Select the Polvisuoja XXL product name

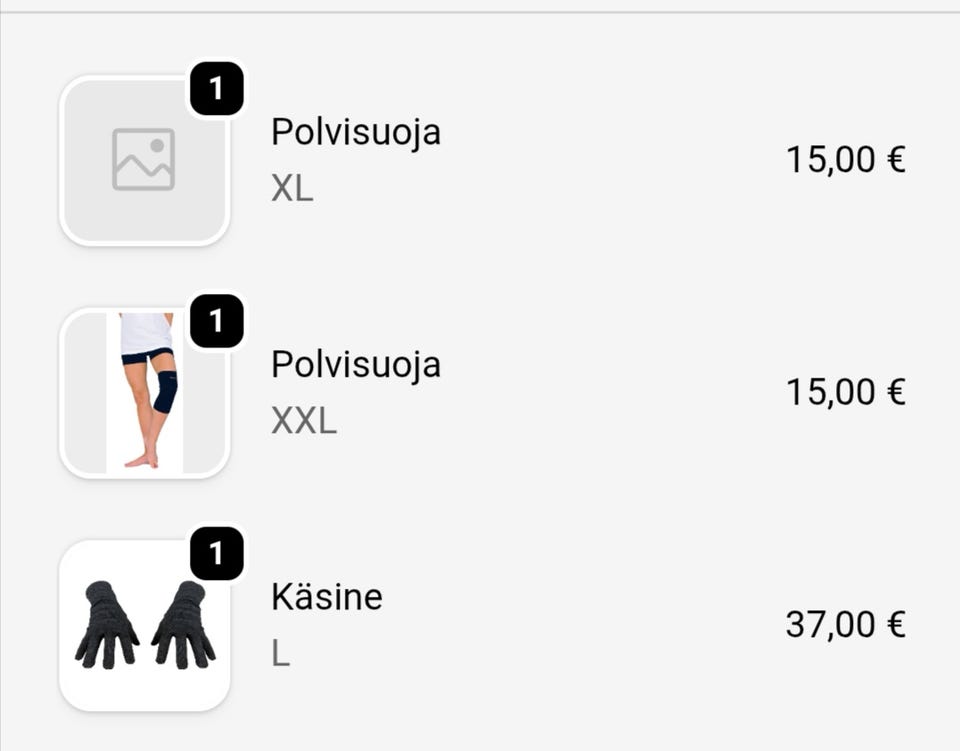(355, 366)
